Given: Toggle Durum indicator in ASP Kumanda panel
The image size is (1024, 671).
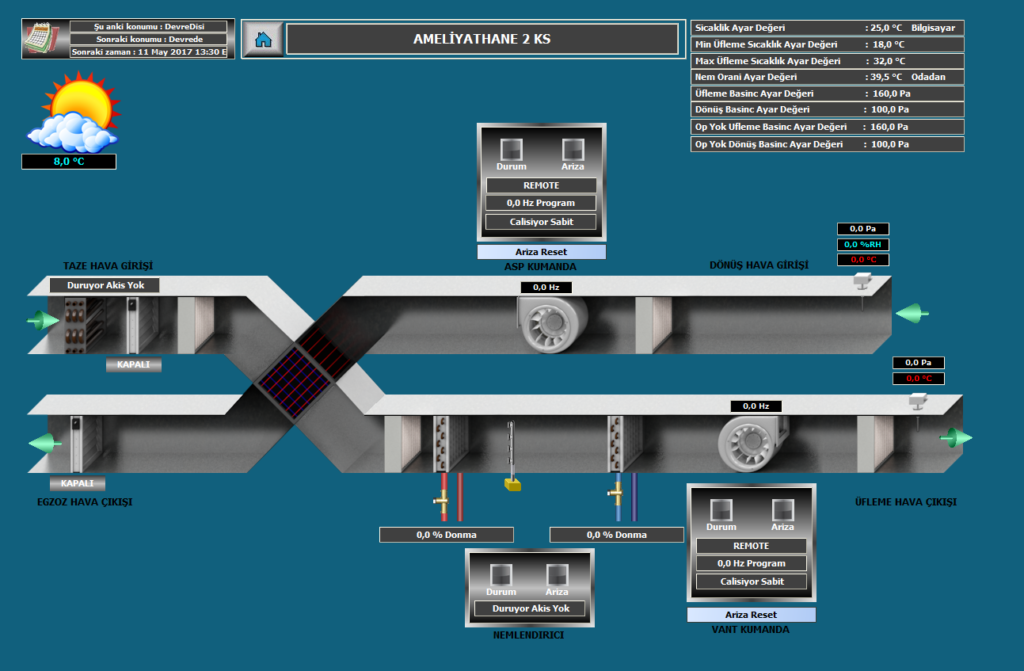Looking at the screenshot, I should [x=511, y=148].
